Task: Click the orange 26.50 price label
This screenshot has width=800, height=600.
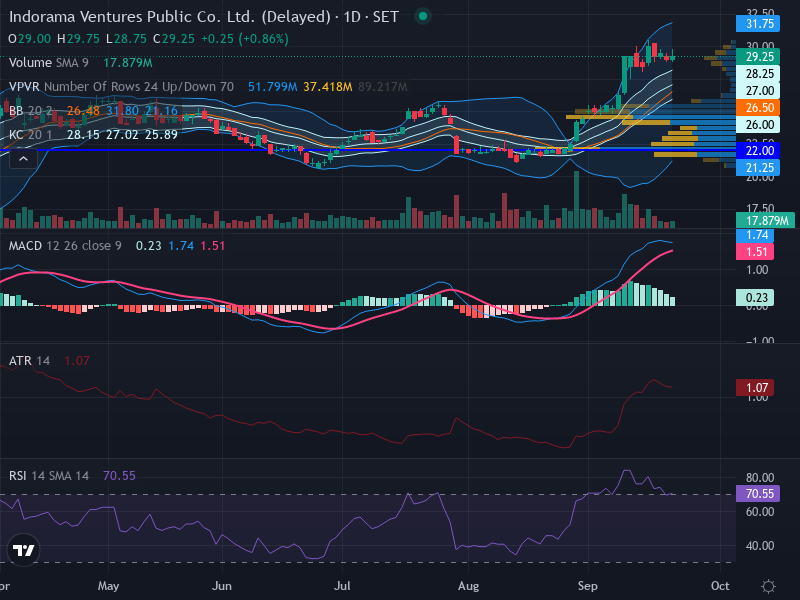Action: point(758,108)
